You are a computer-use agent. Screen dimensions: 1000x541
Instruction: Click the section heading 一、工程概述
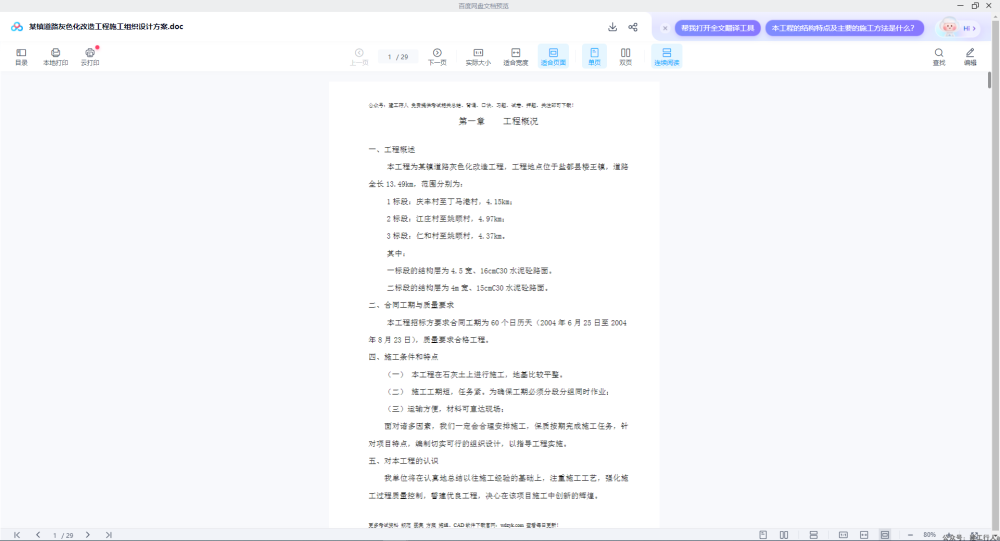(392, 149)
